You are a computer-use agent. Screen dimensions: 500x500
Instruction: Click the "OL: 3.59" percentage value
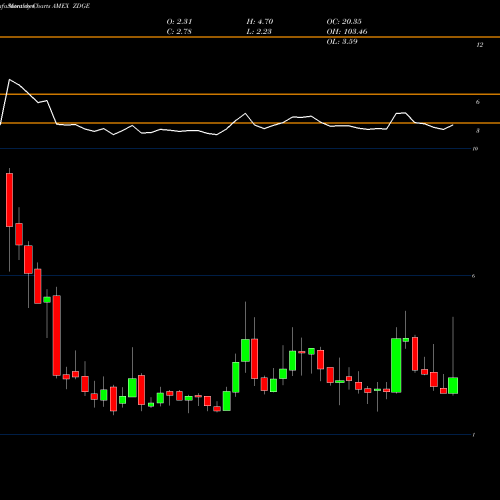click(x=342, y=42)
